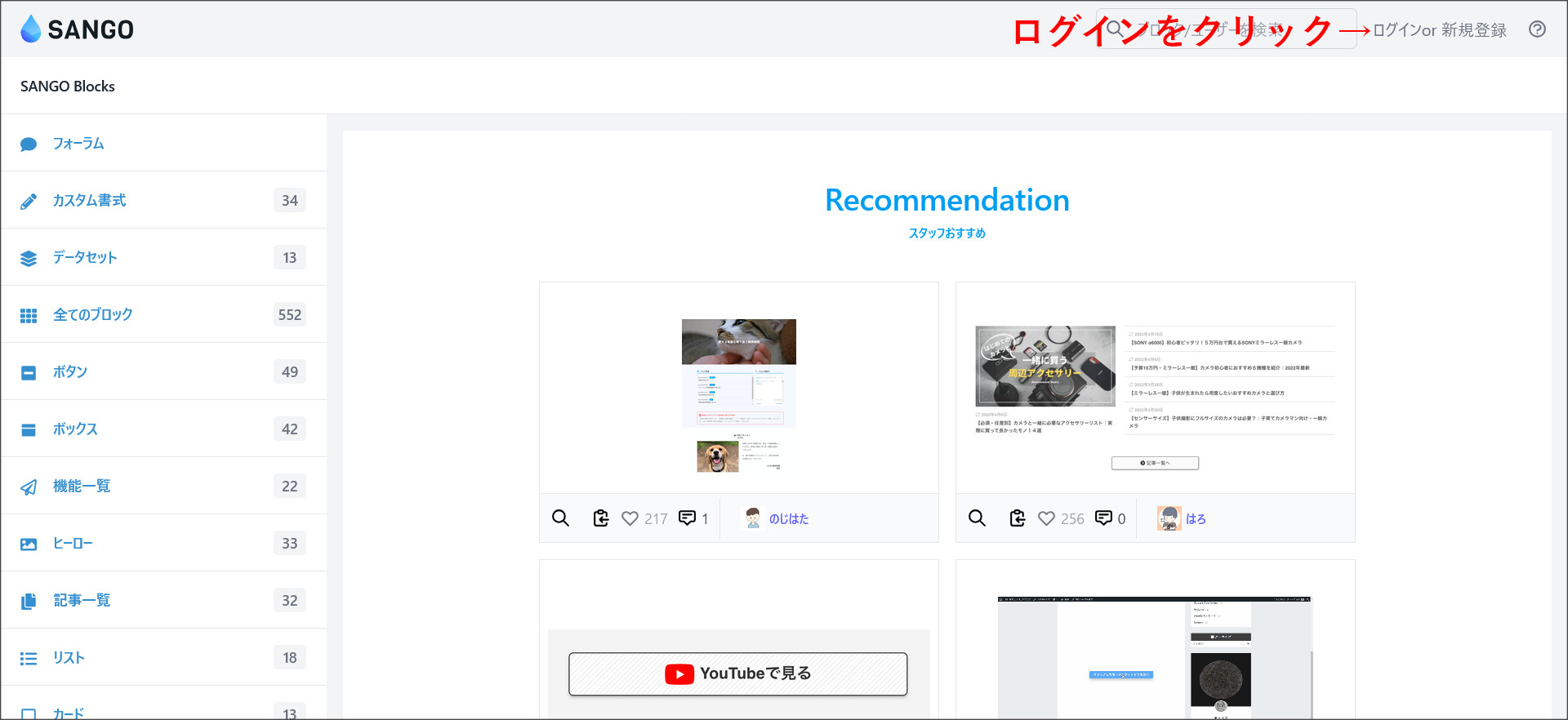
Task: Open comments on のじはた's card
Action: [688, 518]
